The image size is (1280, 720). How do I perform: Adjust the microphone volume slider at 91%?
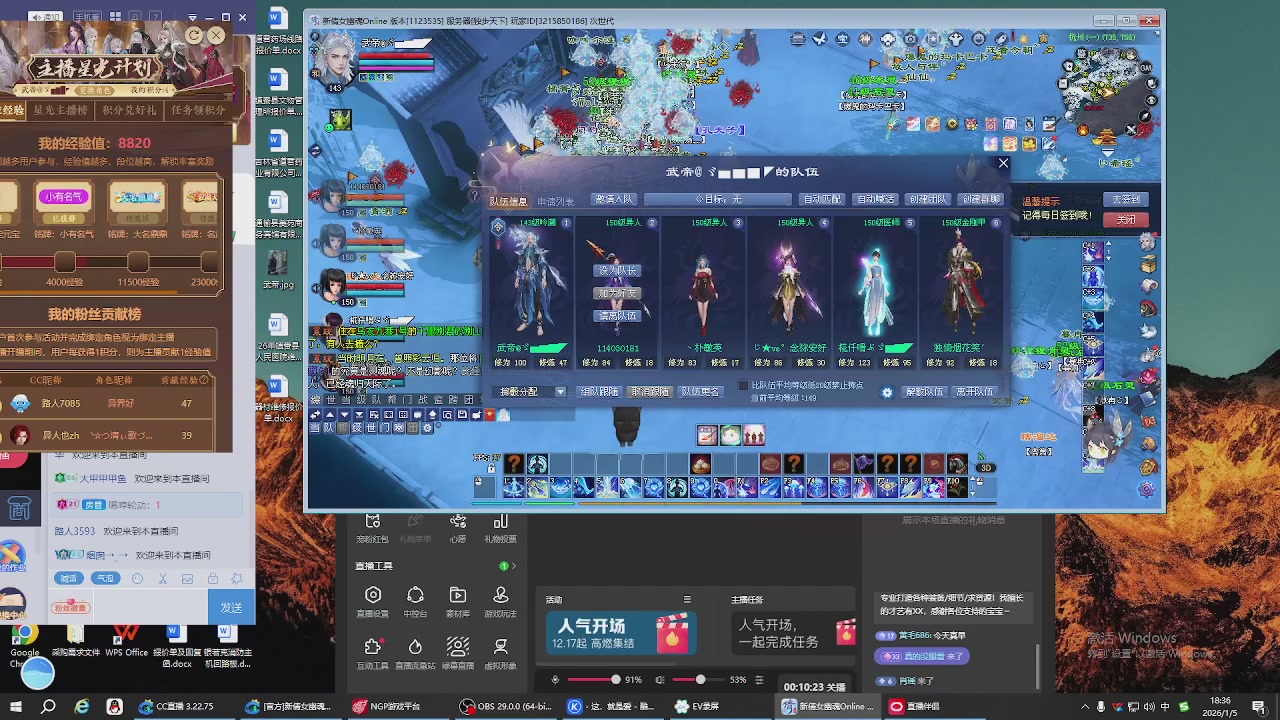click(616, 680)
